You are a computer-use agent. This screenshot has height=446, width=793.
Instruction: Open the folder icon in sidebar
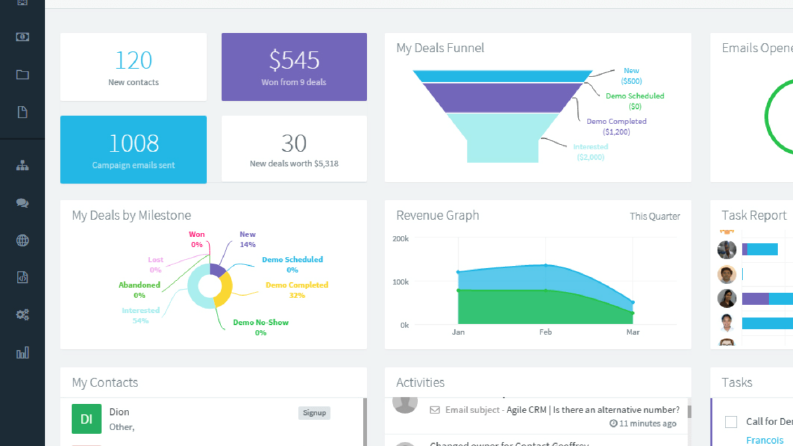pyautogui.click(x=22, y=75)
